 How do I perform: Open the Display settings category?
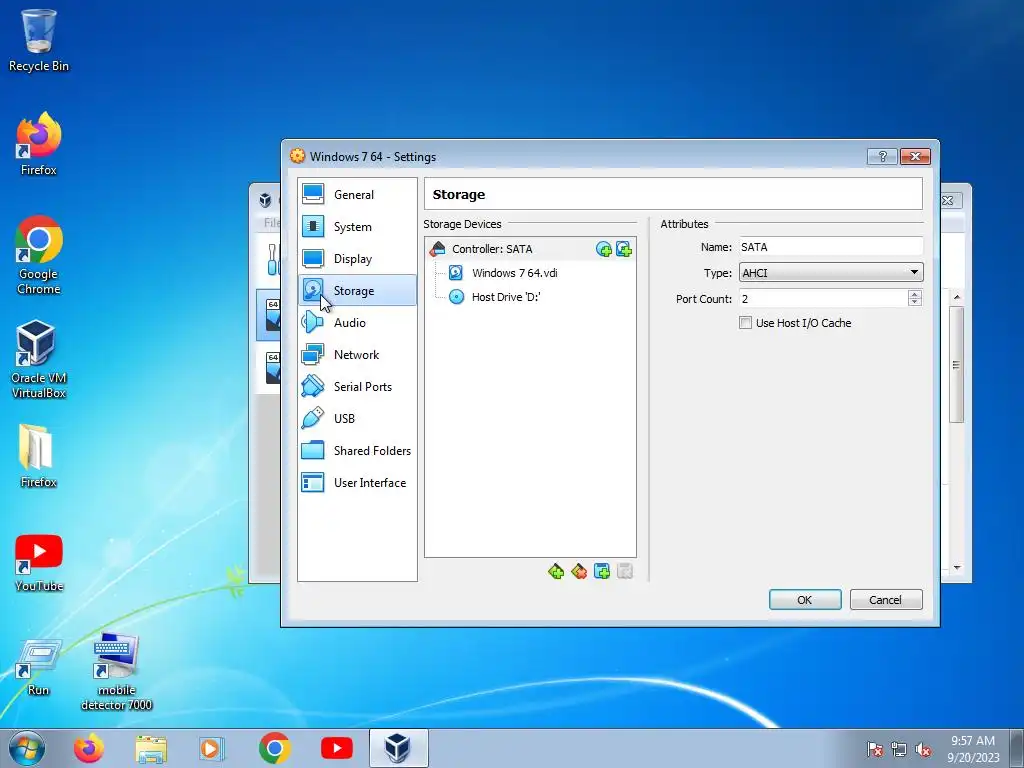357,259
